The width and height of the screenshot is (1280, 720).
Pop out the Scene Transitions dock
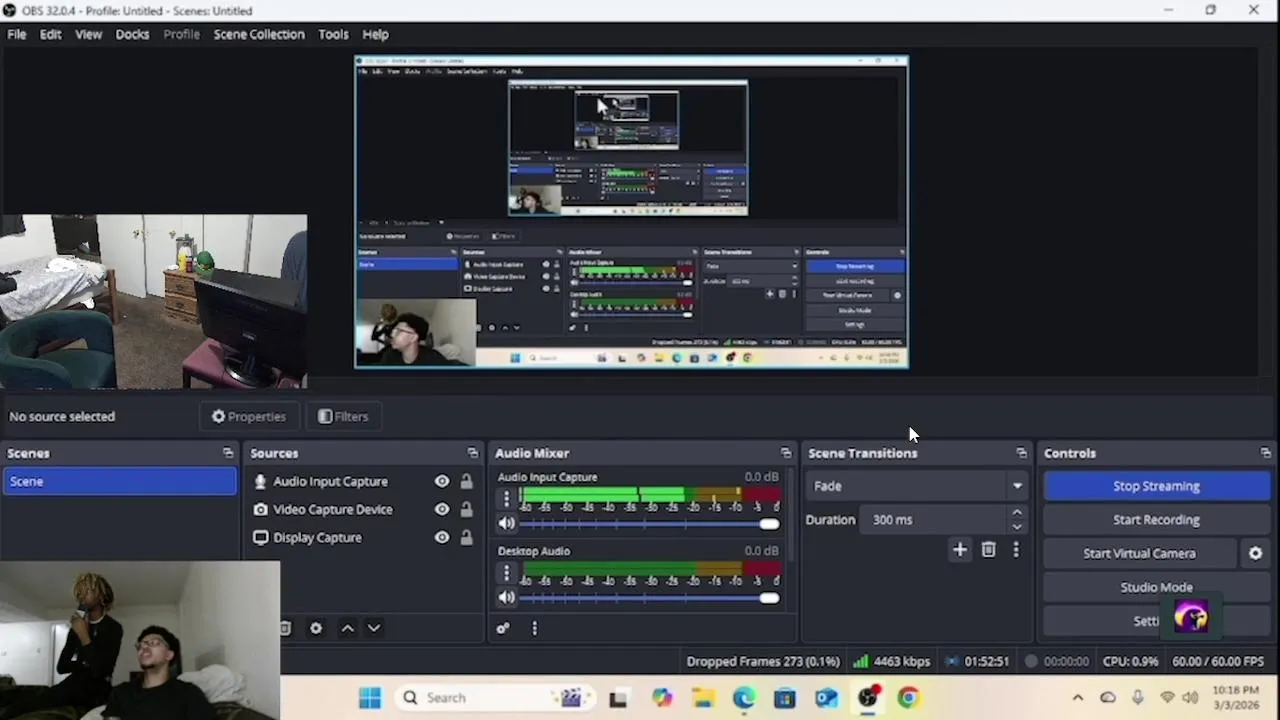tap(1021, 453)
